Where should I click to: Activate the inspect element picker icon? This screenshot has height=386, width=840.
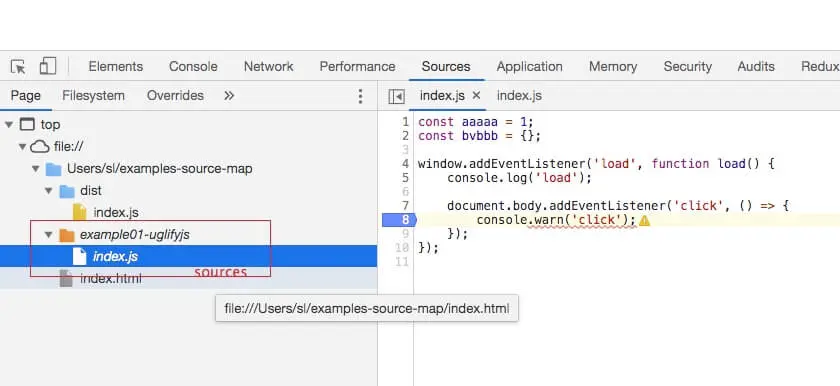coord(18,67)
